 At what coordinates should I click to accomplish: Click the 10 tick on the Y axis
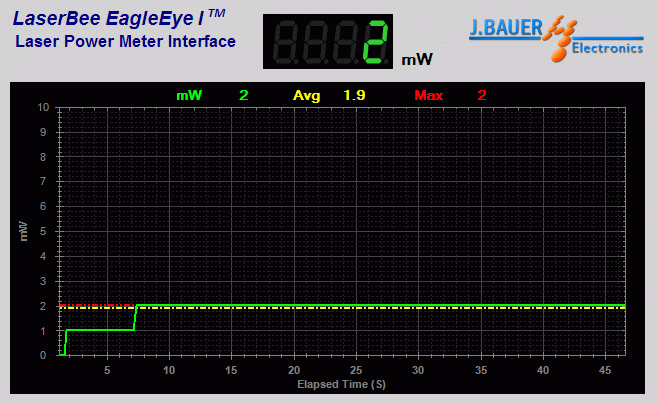click(x=42, y=107)
